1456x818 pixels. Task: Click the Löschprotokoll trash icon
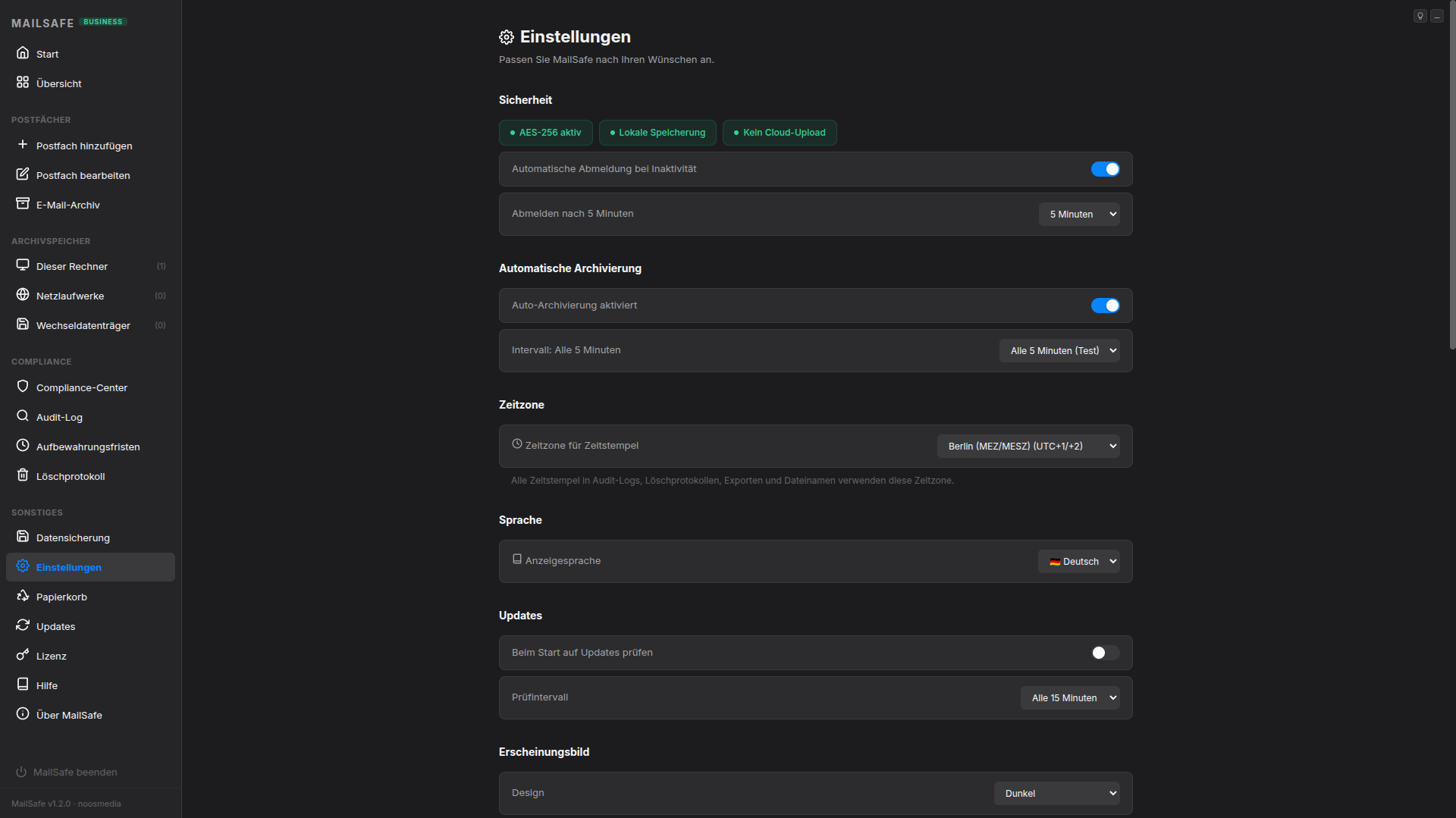pyautogui.click(x=23, y=475)
